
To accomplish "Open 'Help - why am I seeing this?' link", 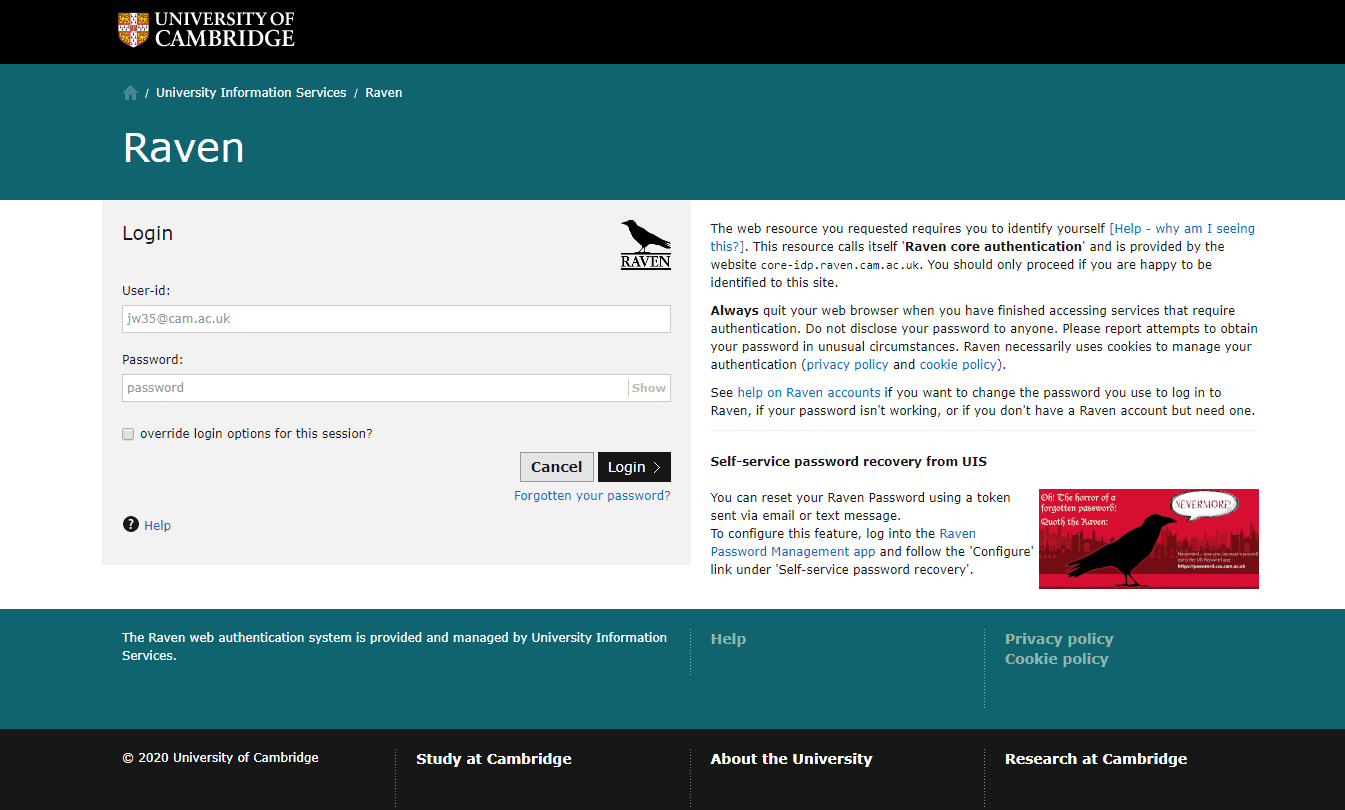I will click(1183, 229).
